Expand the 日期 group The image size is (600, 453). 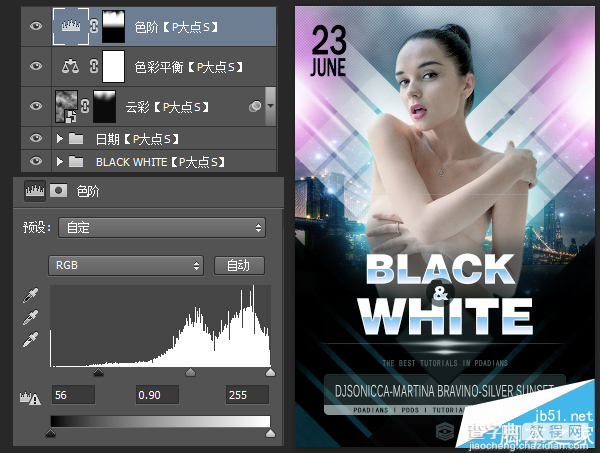(x=60, y=139)
